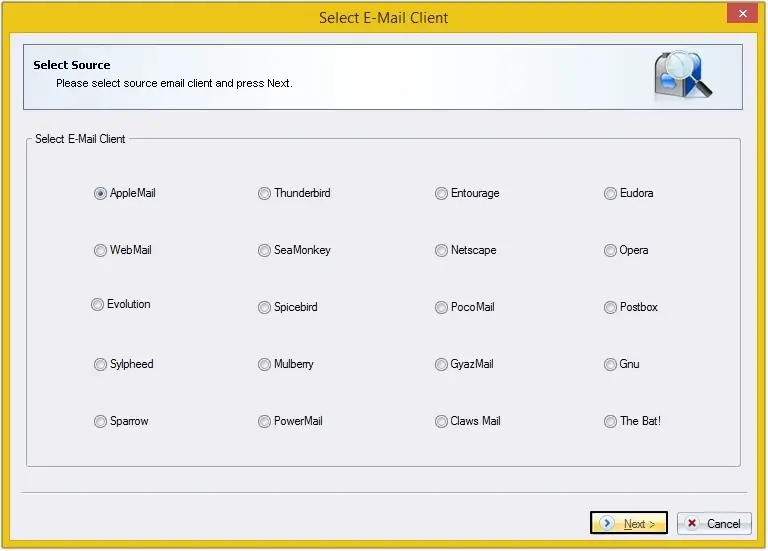Cancel the email client selection
This screenshot has height=551, width=768.
[x=714, y=523]
